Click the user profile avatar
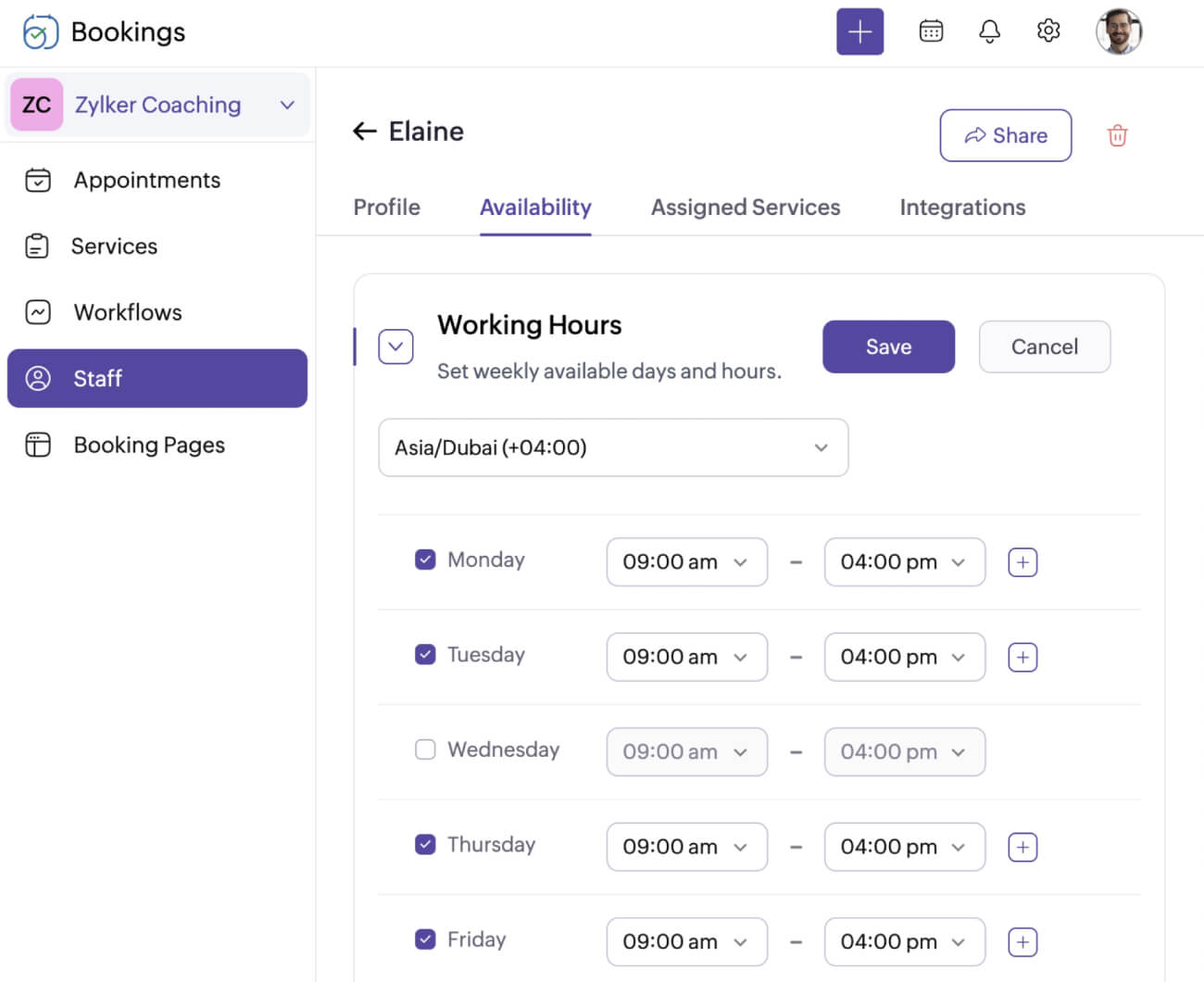The image size is (1204, 982). point(1118,31)
